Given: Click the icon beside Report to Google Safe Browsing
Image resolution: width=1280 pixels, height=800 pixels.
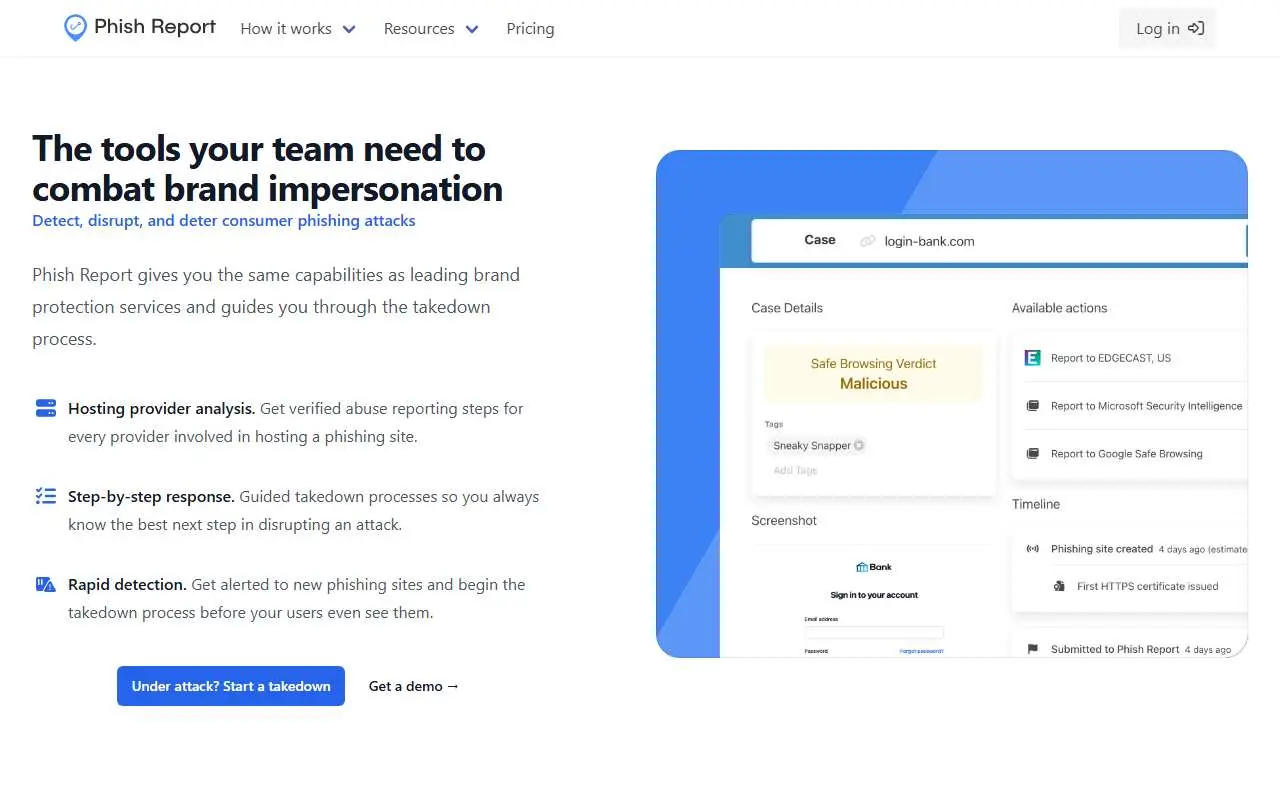Looking at the screenshot, I should [x=1033, y=454].
